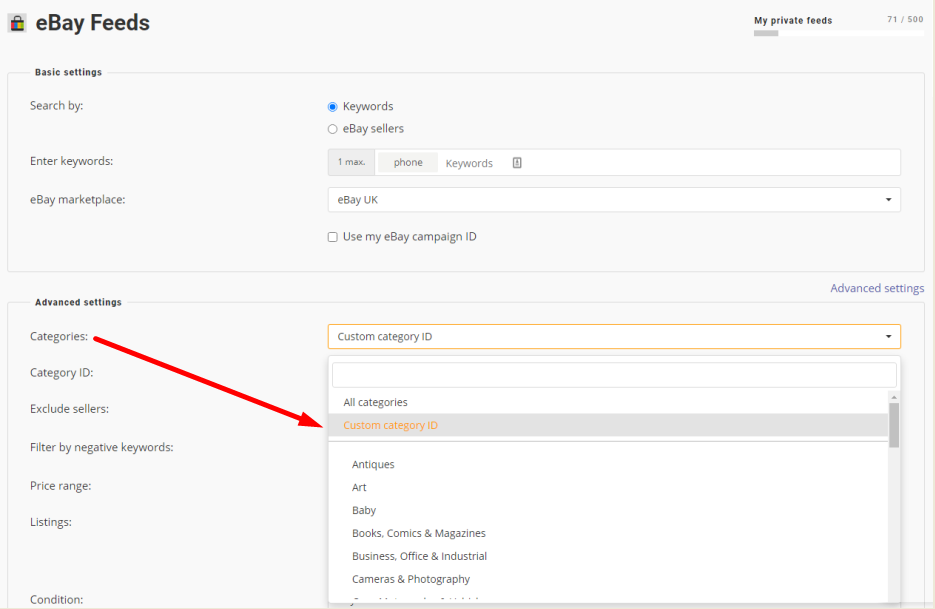
Task: Click the Price range: label
Action: click(60, 486)
